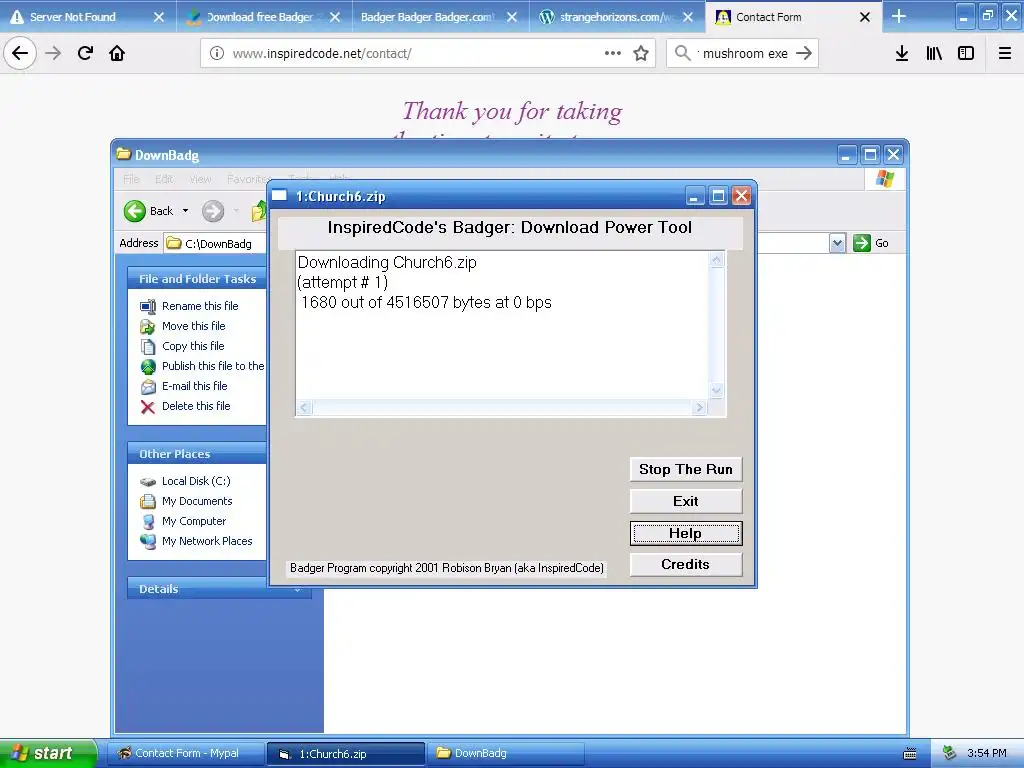The width and height of the screenshot is (1024, 768).
Task: Click the Credits button in Badger
Action: point(686,565)
